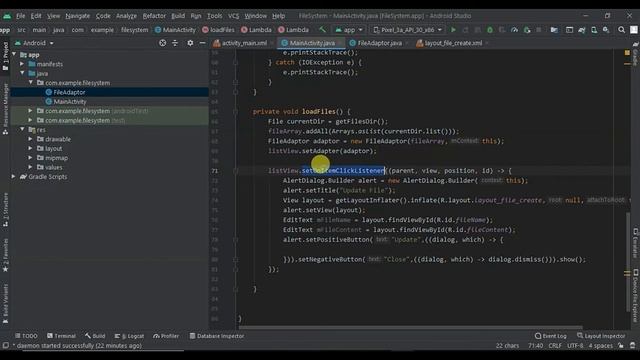This screenshot has height=360, width=640.
Task: Click the Run Anything icon in toolbar
Action: coord(569,30)
